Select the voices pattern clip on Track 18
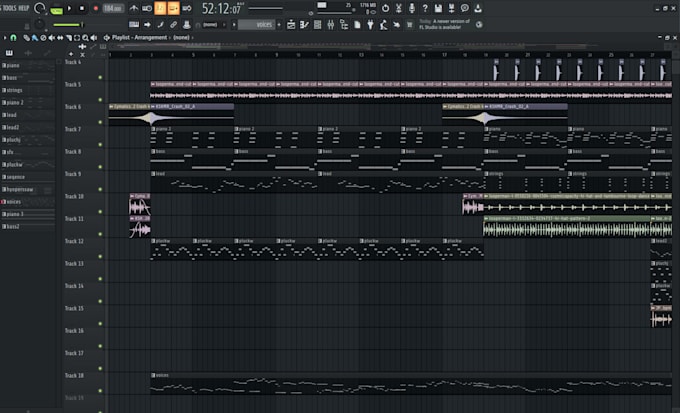Image resolution: width=680 pixels, height=413 pixels. 411,383
